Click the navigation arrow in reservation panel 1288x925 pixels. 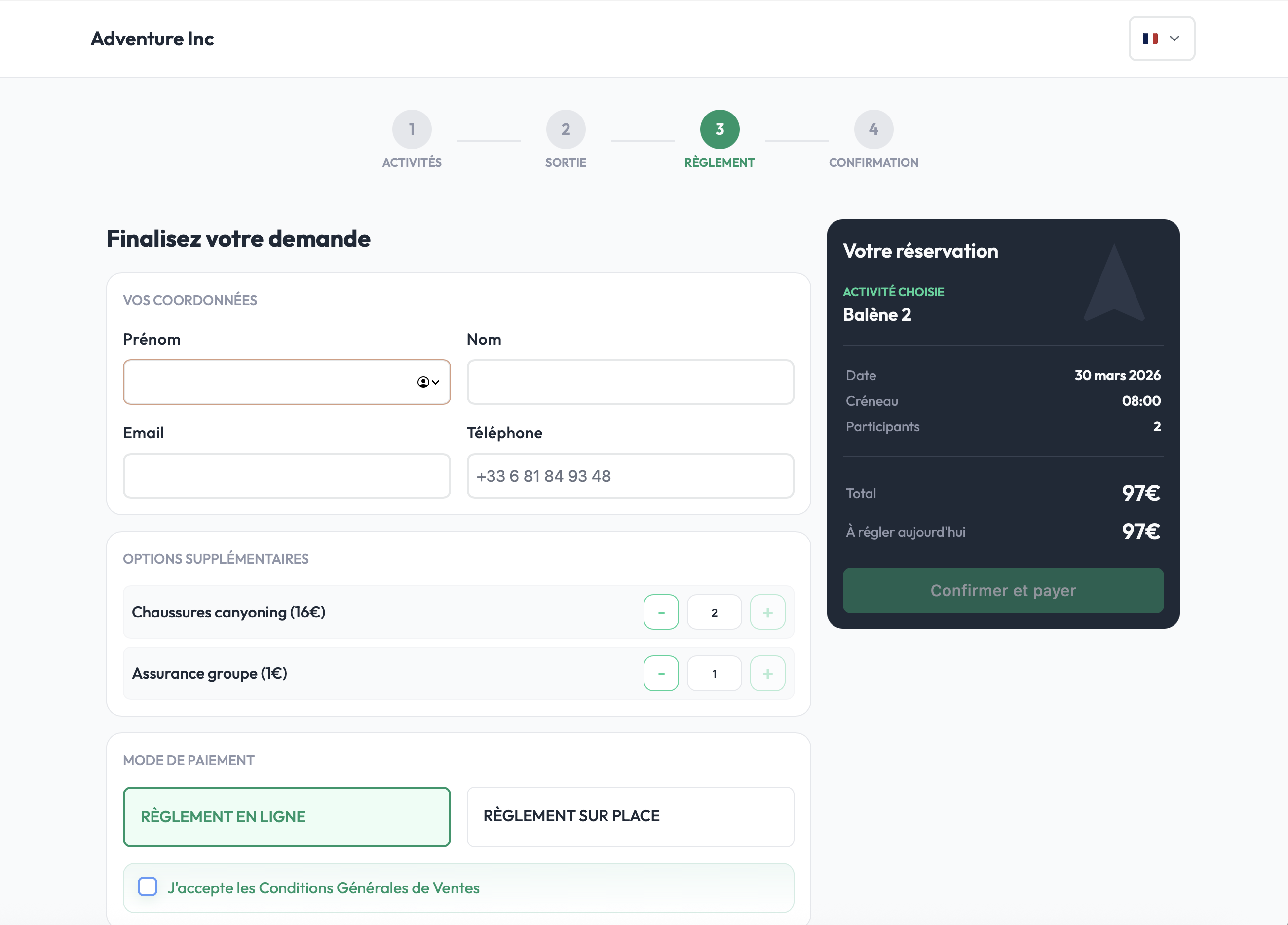[1114, 290]
